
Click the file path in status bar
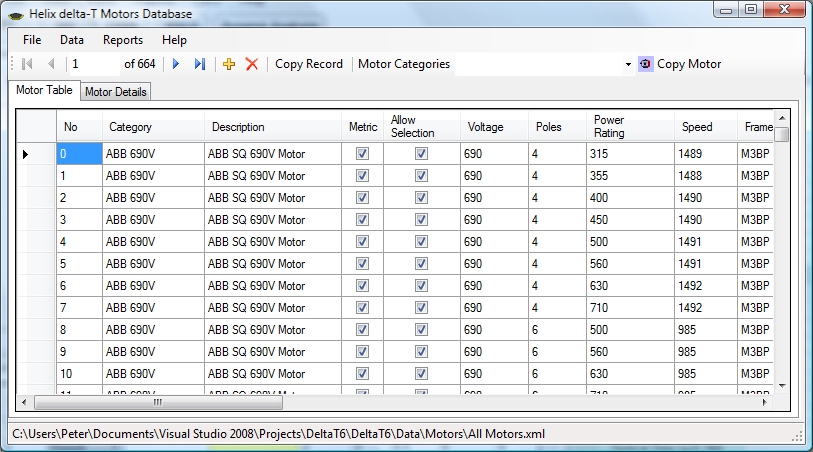click(x=278, y=434)
